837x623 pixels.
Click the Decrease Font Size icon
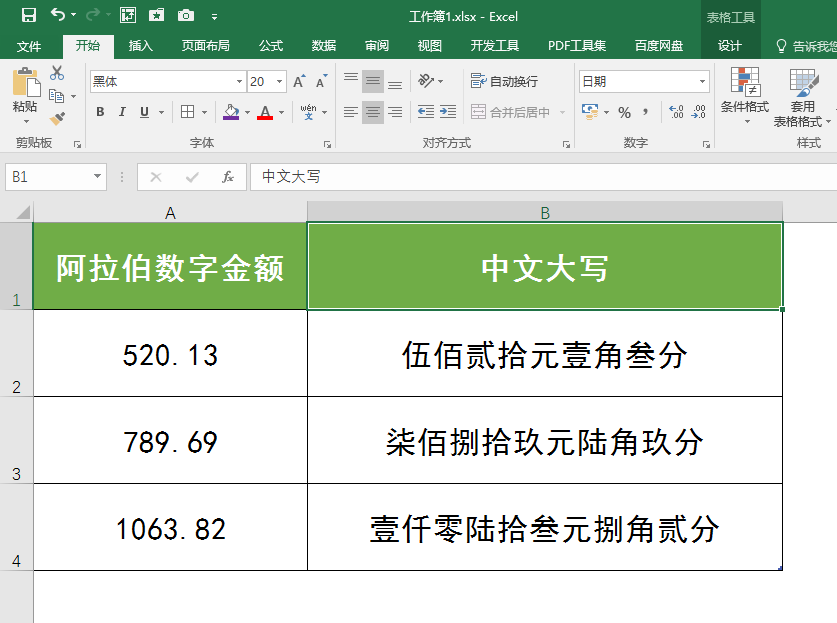click(321, 81)
